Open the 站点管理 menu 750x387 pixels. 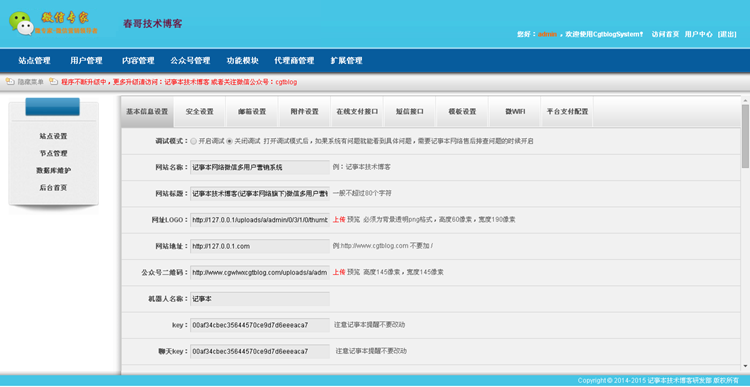pos(34,61)
